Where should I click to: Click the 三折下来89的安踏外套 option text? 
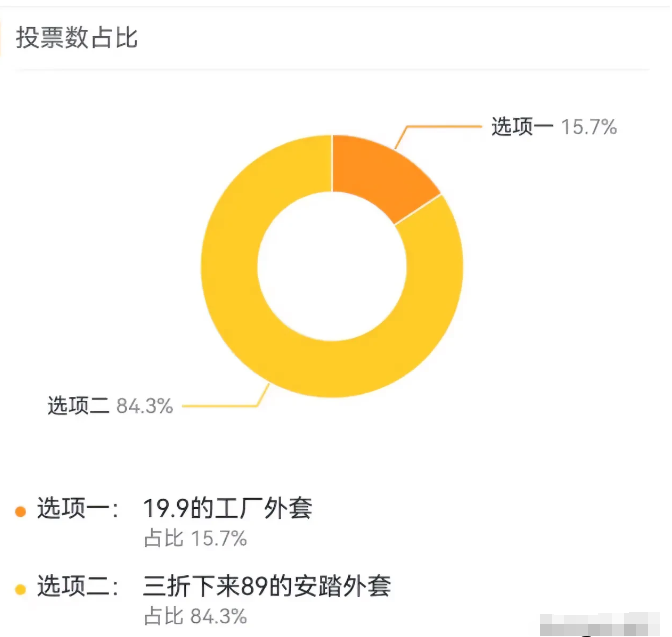(267, 586)
